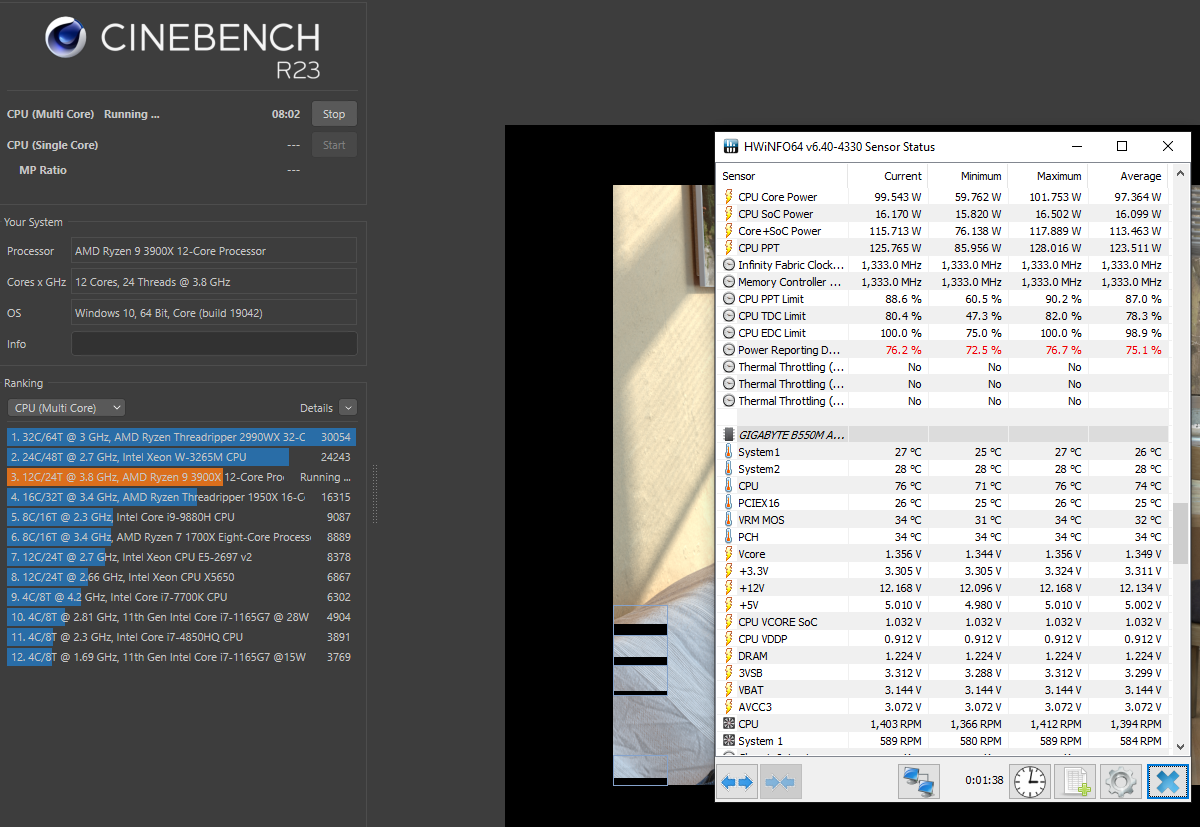Click the clock icon beside Infinity Fabric Clock
The width and height of the screenshot is (1200, 827).
pos(728,265)
